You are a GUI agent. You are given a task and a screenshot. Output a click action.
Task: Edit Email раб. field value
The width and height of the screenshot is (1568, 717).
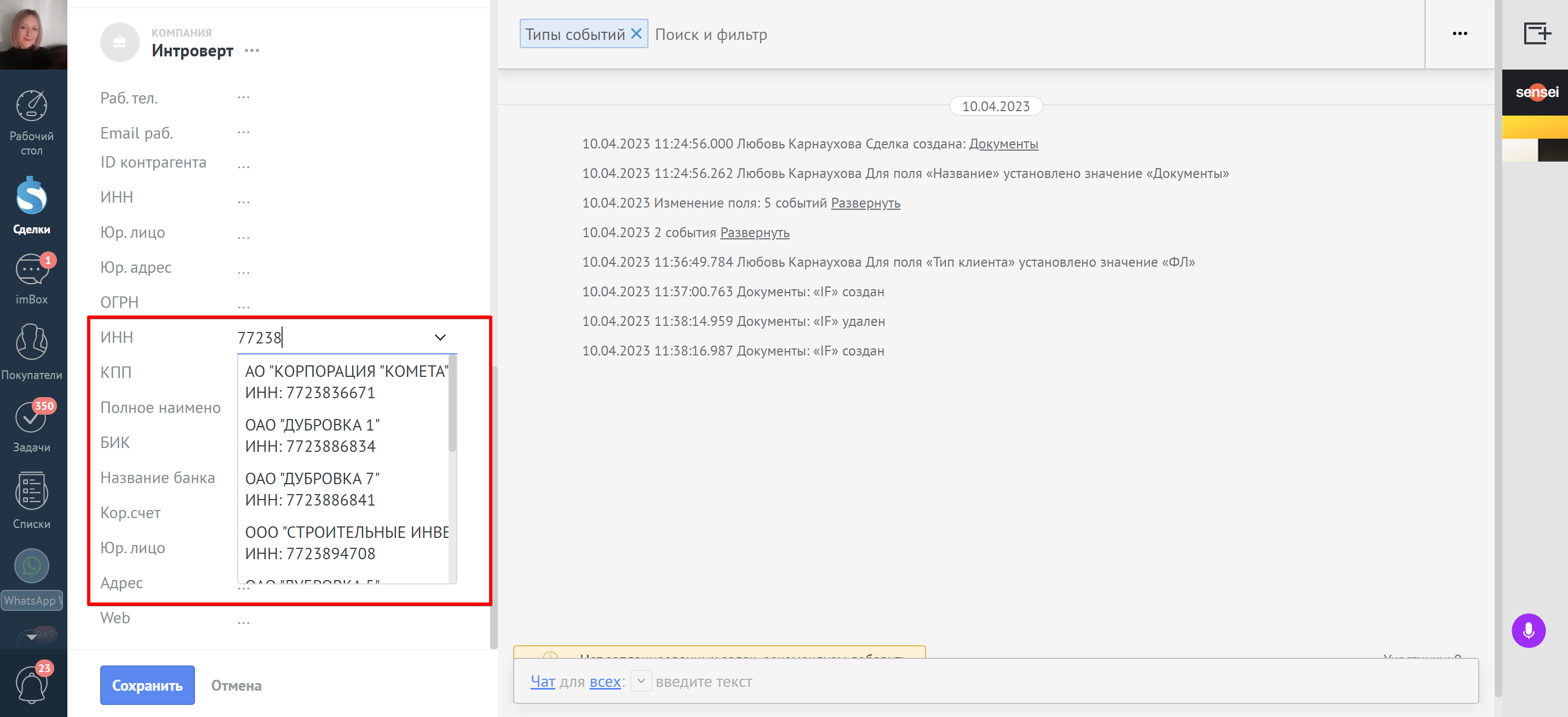coord(244,132)
